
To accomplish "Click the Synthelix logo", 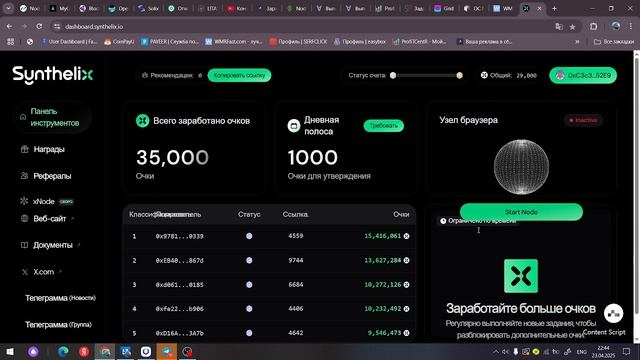I will coord(53,75).
